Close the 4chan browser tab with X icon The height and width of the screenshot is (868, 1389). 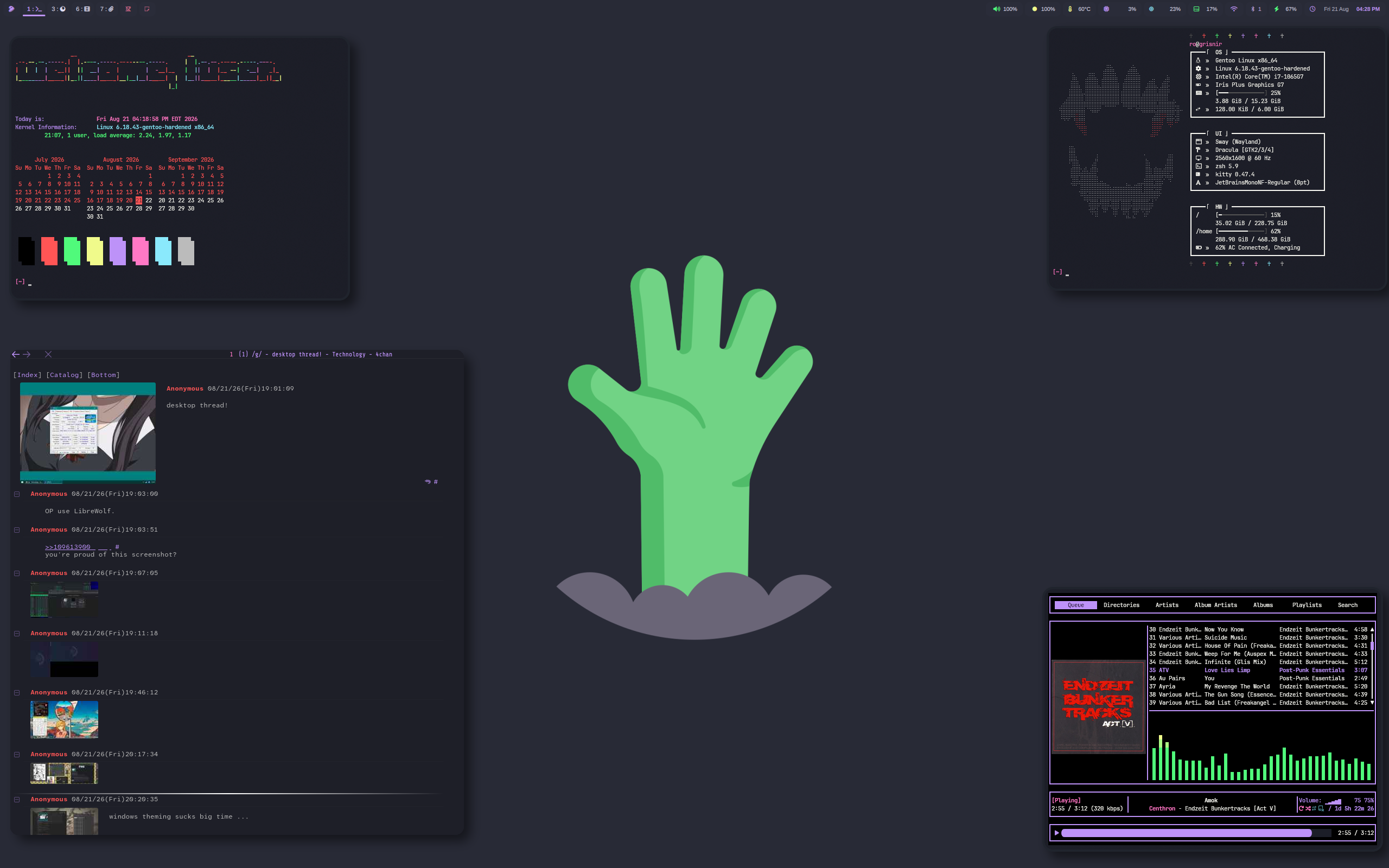pos(48,354)
